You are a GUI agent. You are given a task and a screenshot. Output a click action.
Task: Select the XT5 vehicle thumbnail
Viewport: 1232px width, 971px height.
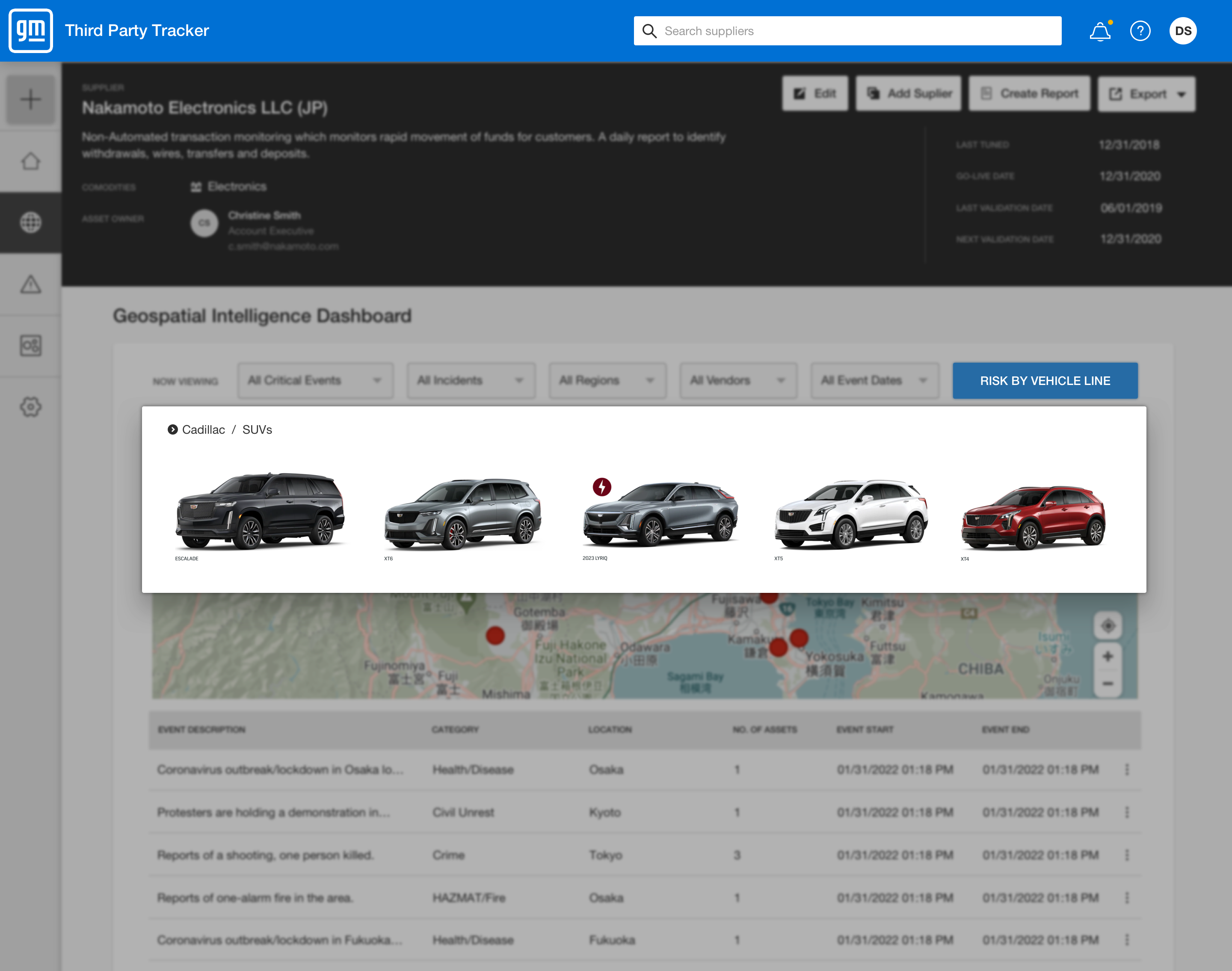(851, 515)
